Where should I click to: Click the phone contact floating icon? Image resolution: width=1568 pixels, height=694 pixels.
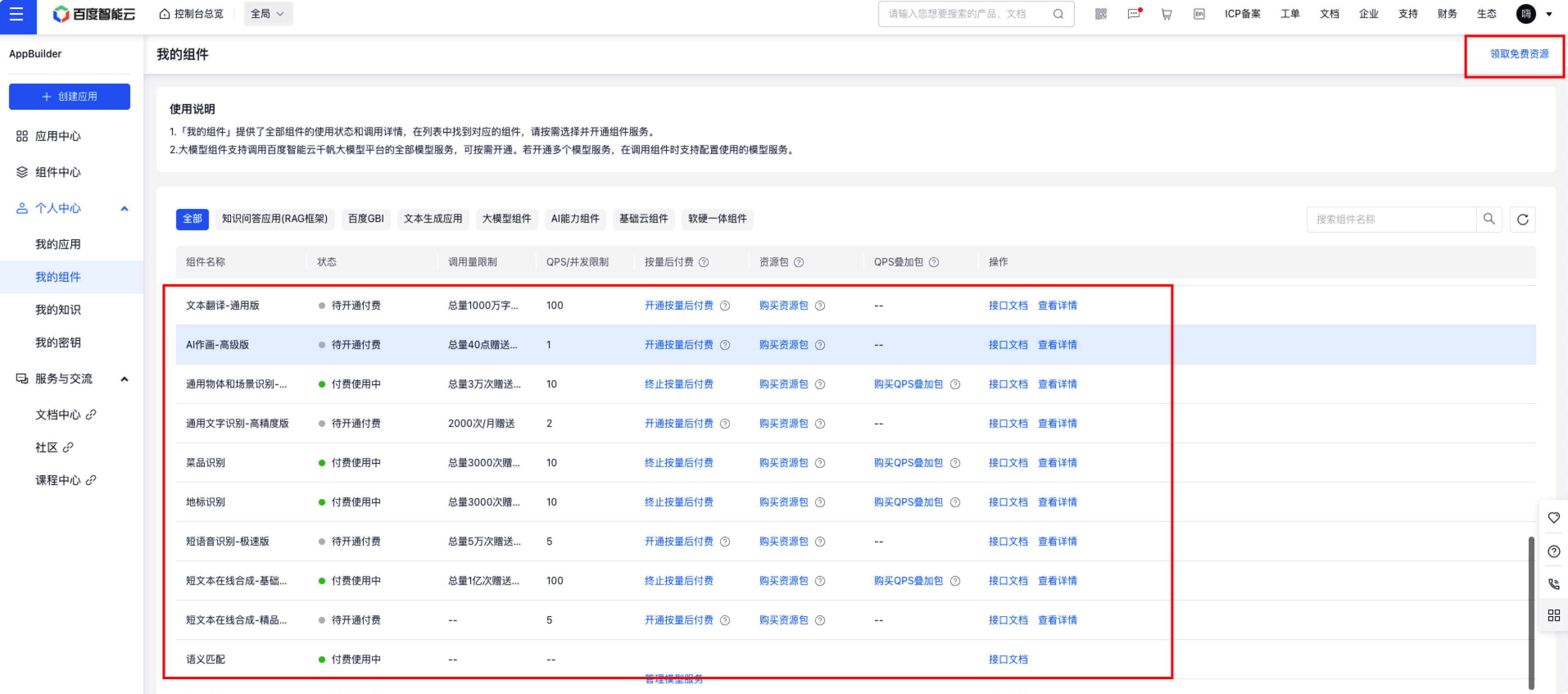[1553, 584]
